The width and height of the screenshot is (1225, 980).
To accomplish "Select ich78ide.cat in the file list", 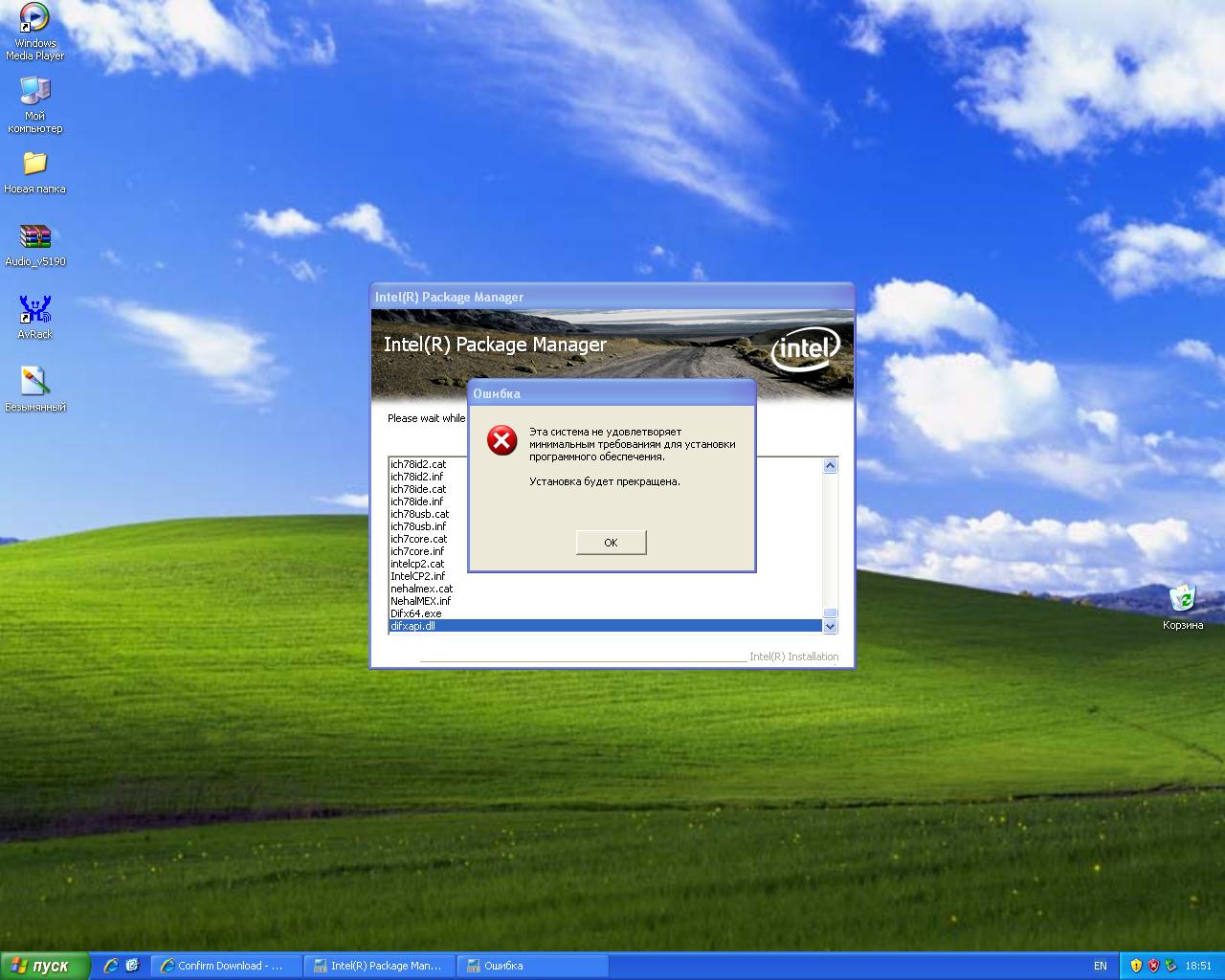I will [418, 489].
